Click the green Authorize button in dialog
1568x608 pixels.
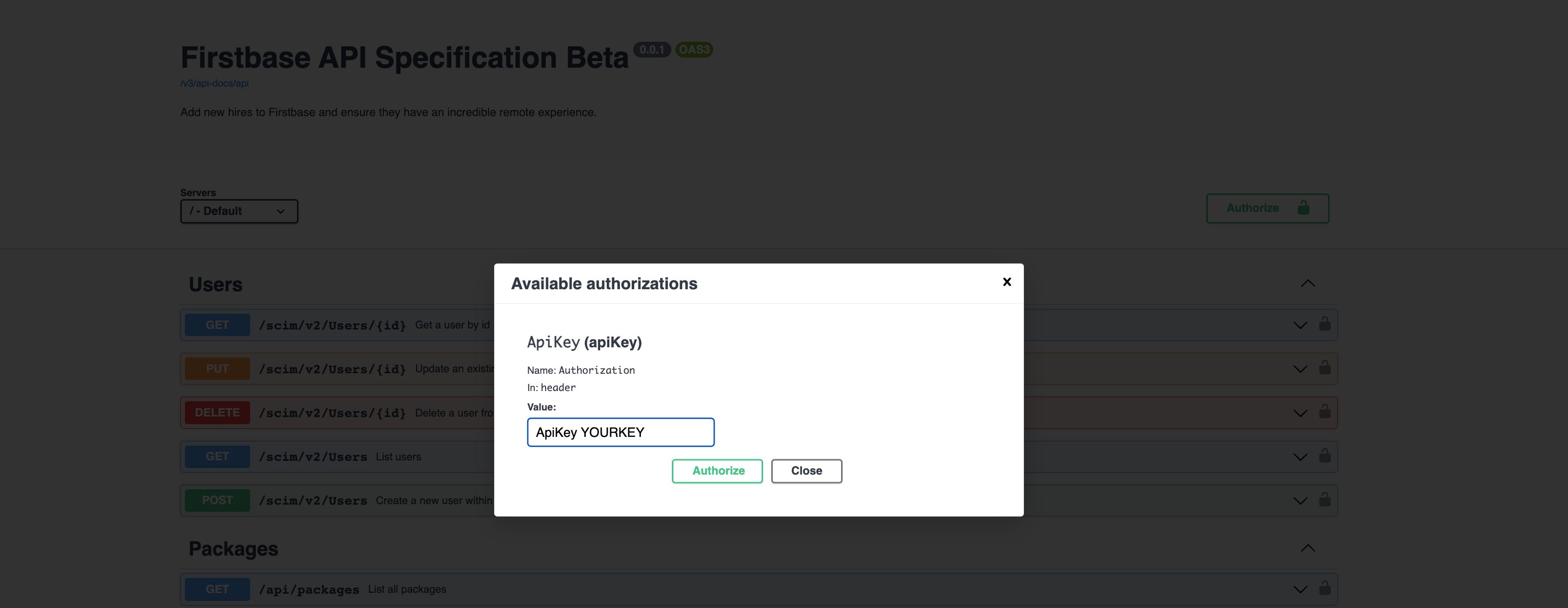[x=717, y=471]
